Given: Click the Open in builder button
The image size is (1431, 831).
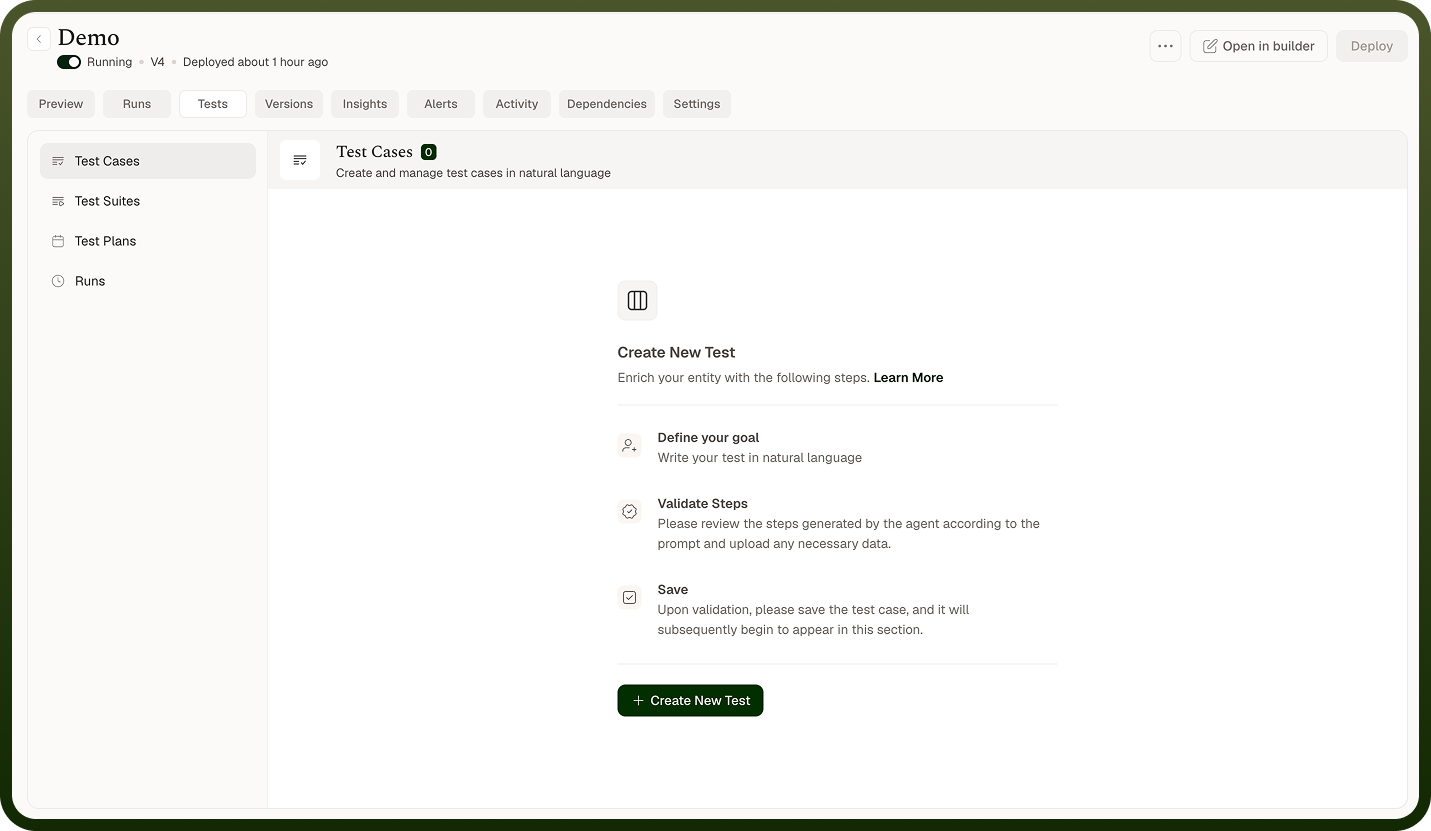Looking at the screenshot, I should point(1258,46).
